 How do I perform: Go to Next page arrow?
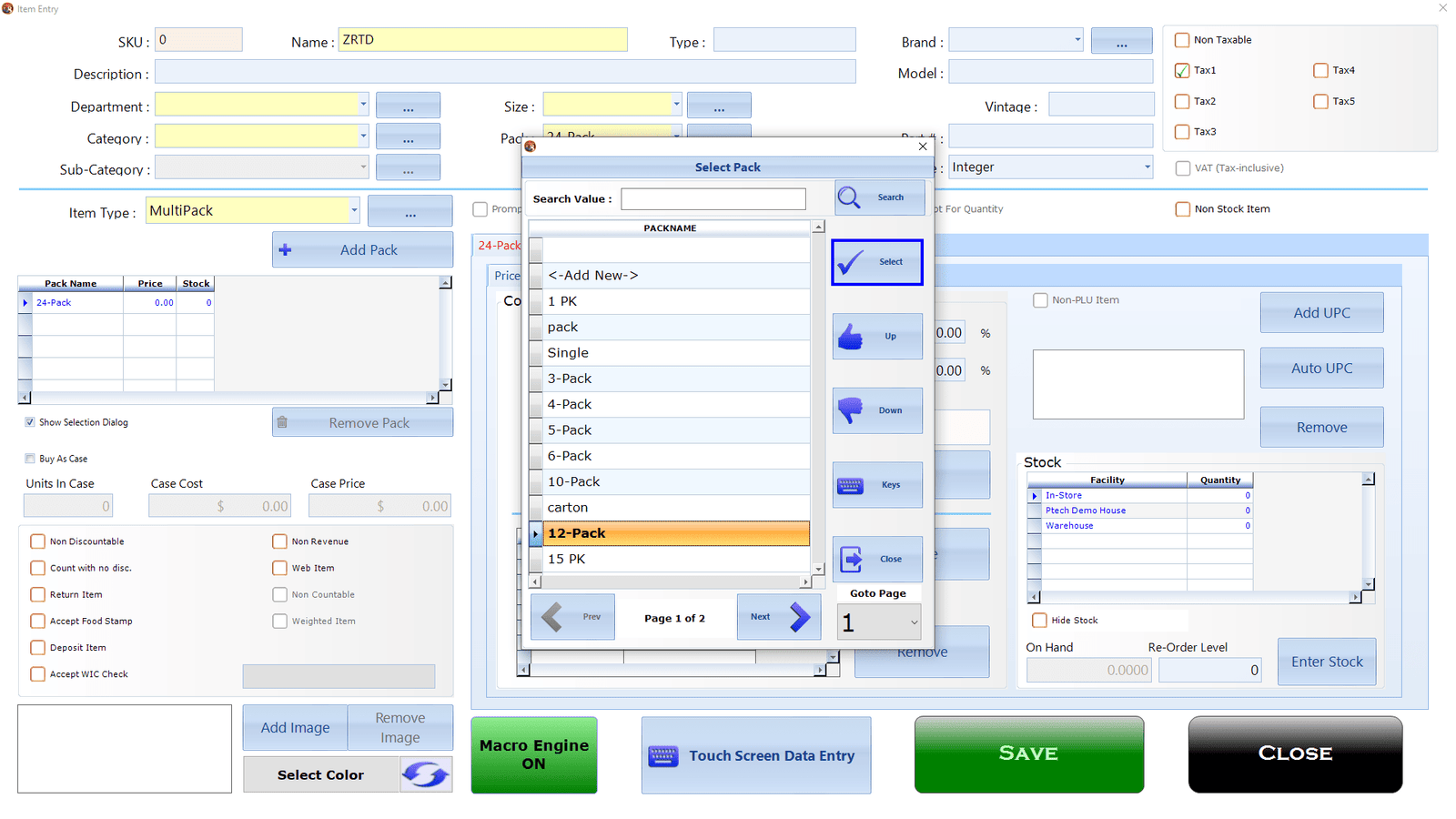click(x=800, y=617)
